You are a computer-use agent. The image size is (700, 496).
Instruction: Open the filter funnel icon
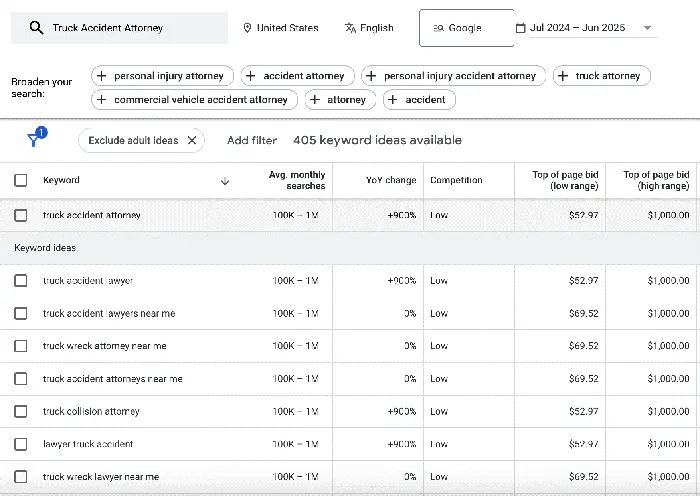(x=35, y=140)
